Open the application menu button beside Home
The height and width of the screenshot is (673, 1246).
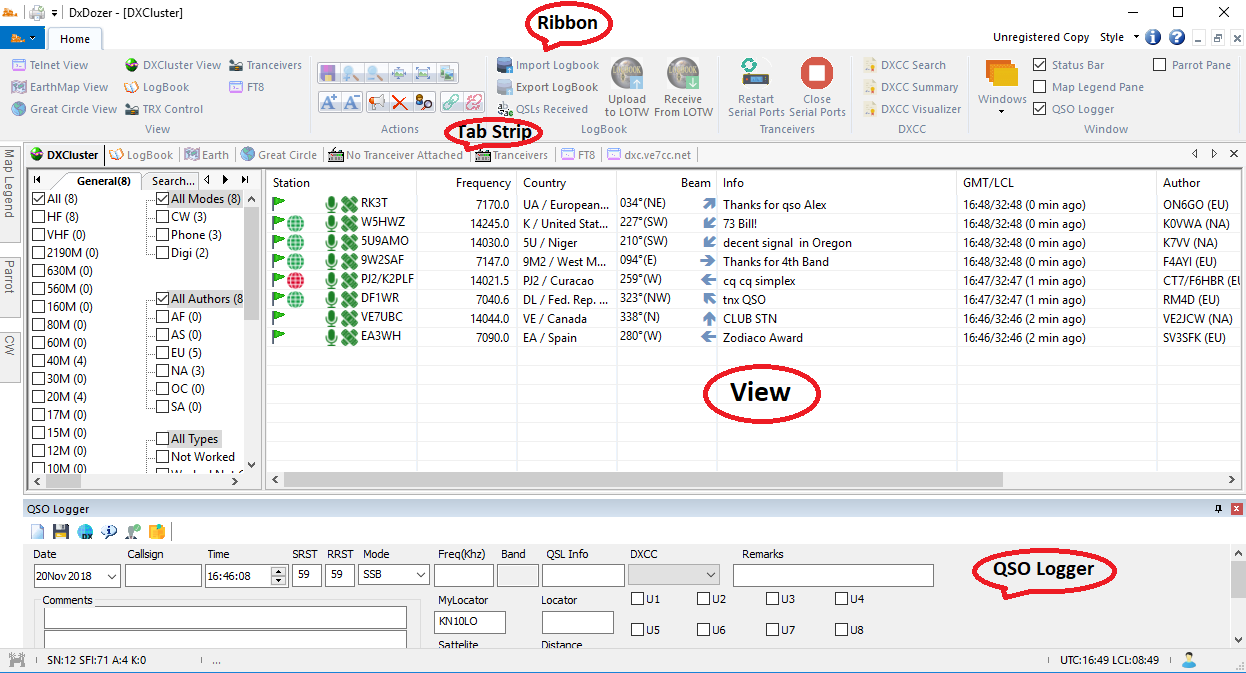tap(23, 39)
